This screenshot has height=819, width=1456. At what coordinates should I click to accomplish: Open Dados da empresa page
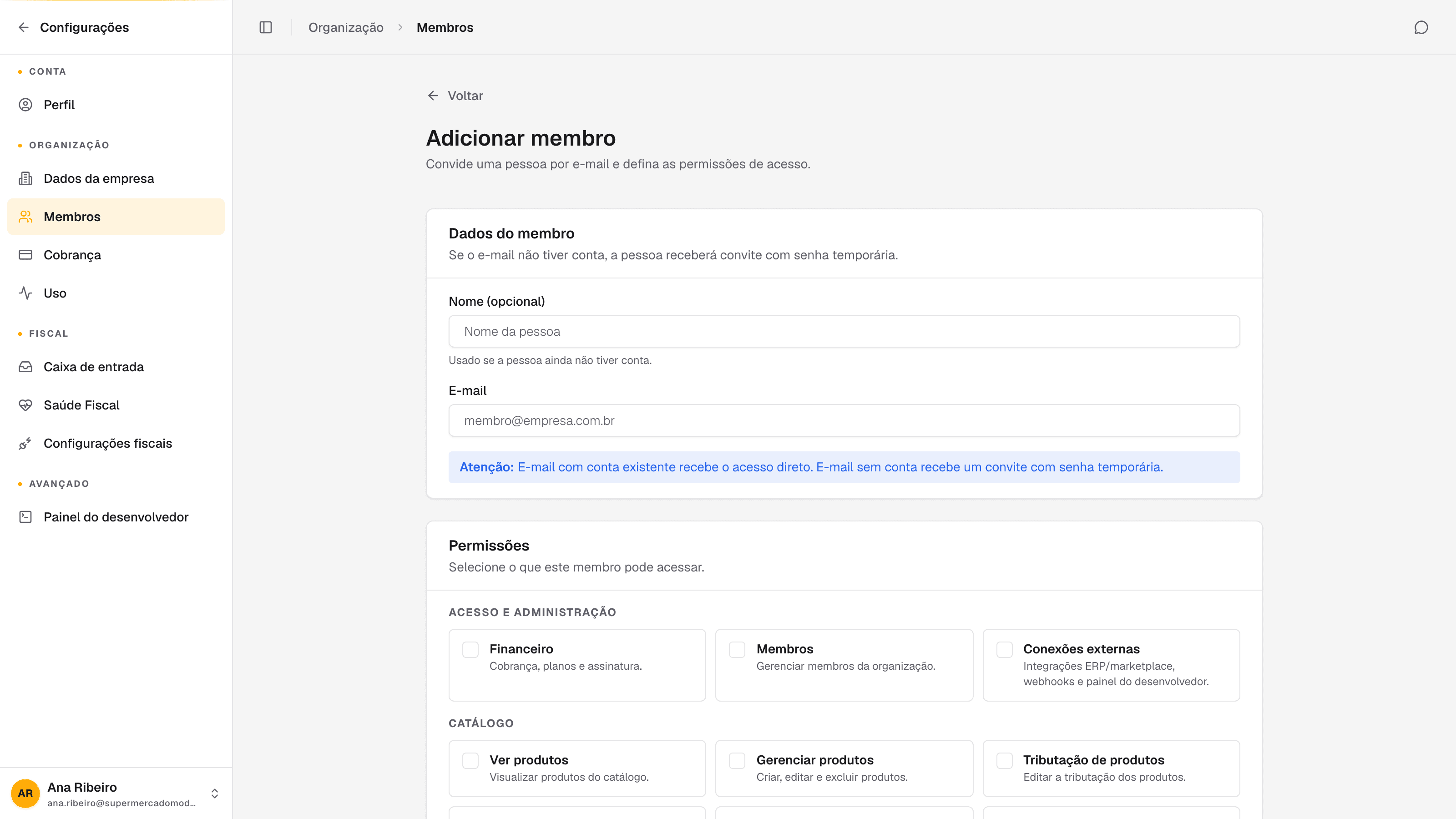pyautogui.click(x=116, y=179)
